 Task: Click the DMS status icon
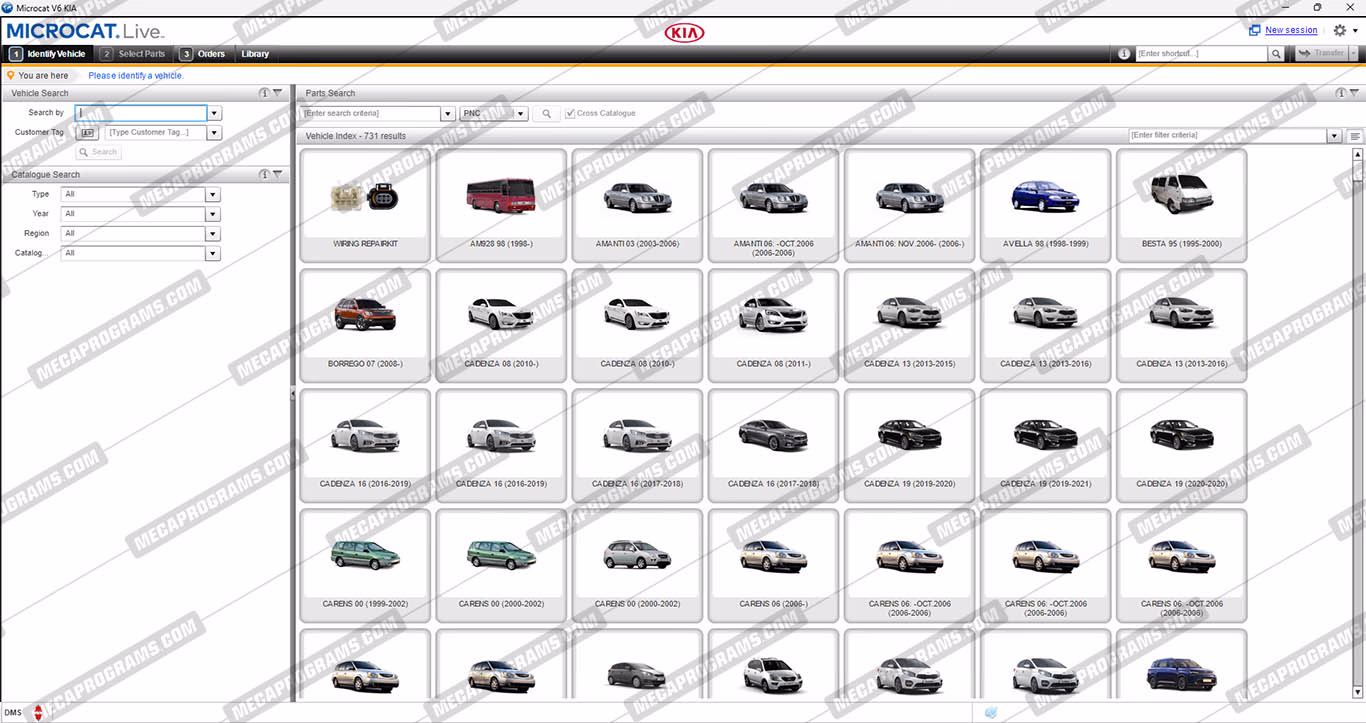(37, 712)
